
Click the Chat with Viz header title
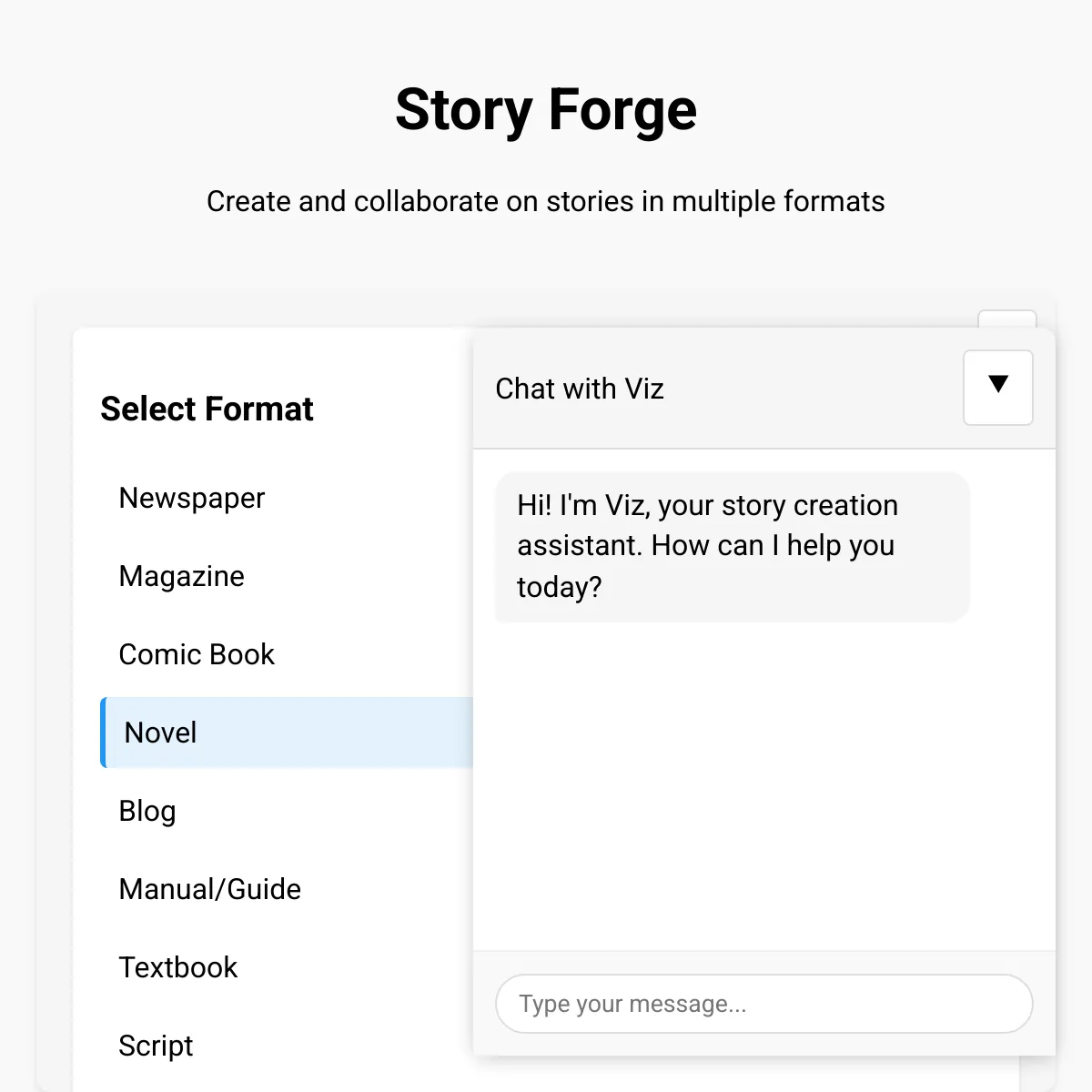point(580,389)
